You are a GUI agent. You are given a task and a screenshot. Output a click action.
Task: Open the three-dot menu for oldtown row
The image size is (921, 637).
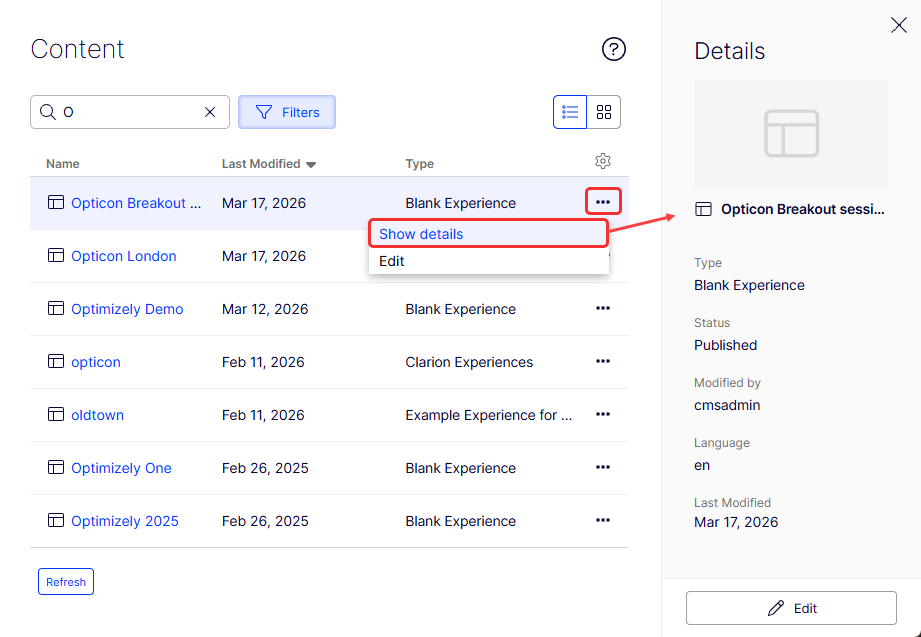click(x=603, y=414)
